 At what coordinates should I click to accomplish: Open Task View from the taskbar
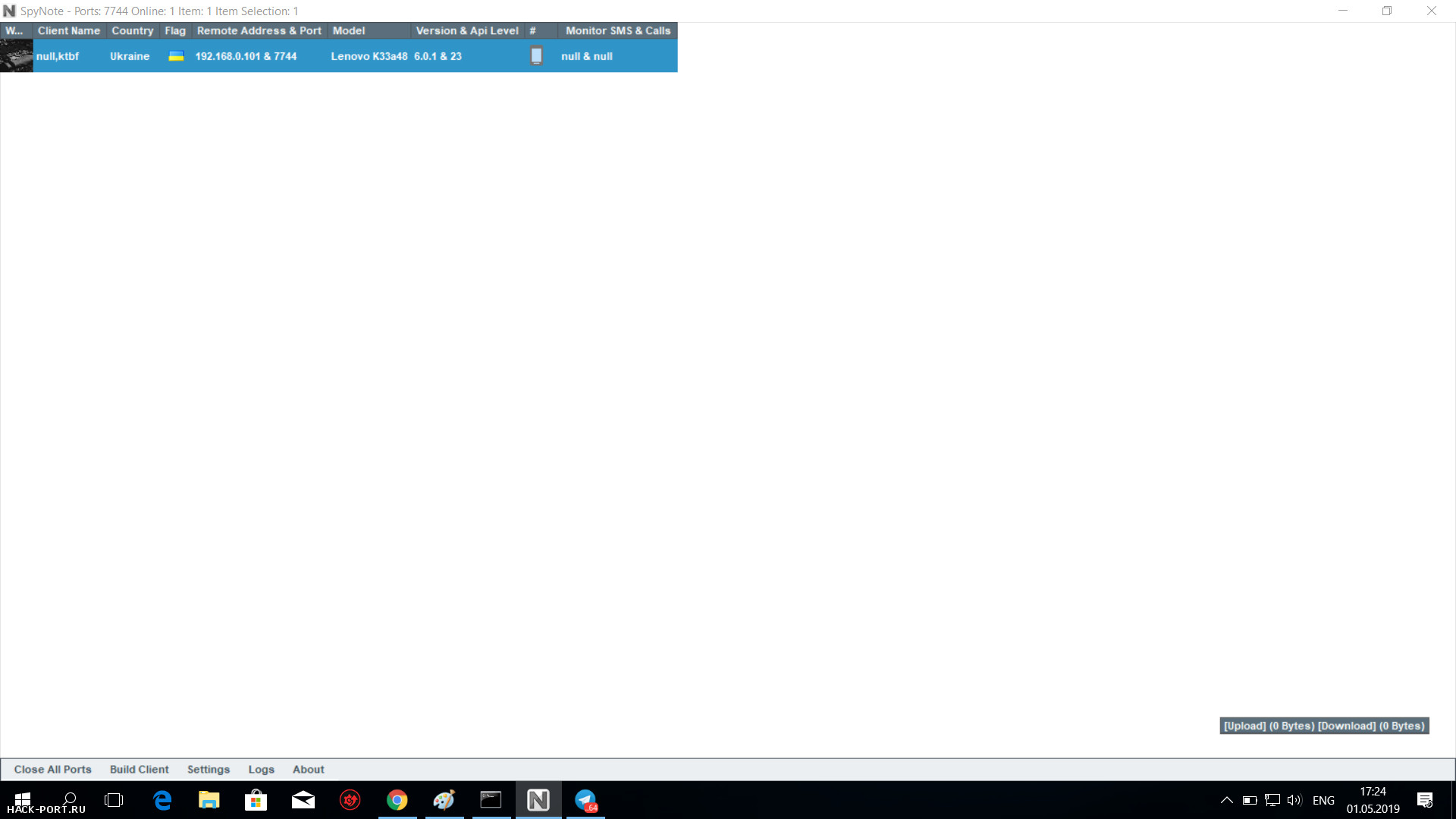click(114, 800)
